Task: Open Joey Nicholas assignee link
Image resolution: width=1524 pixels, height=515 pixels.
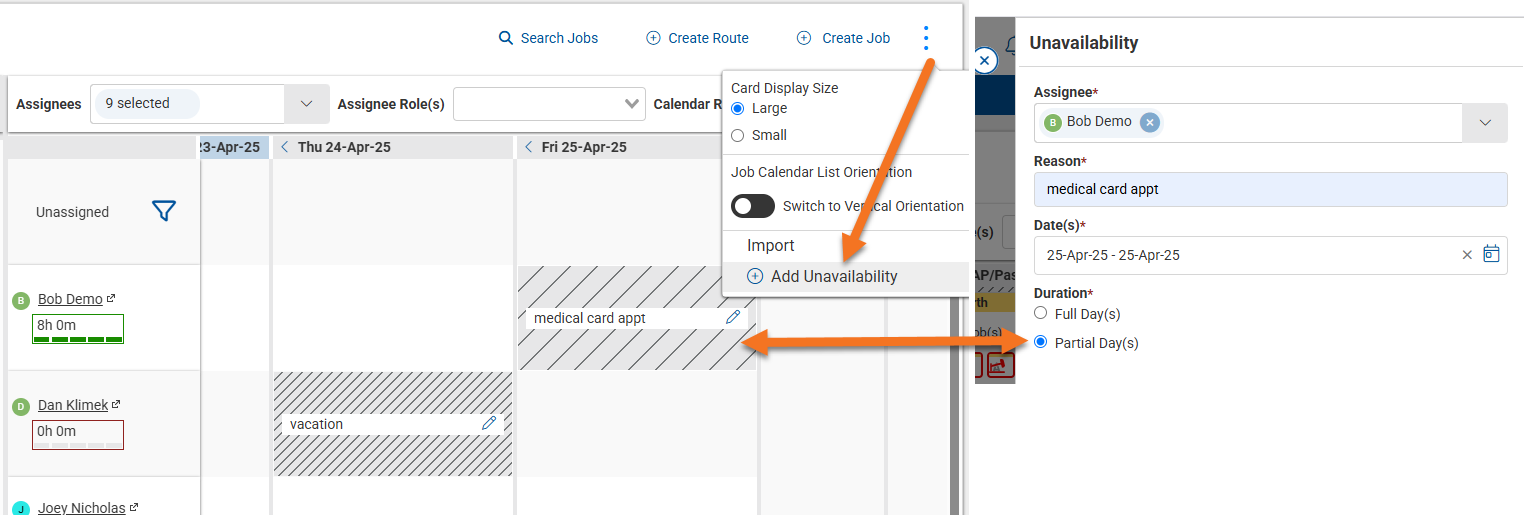Action: (82, 508)
